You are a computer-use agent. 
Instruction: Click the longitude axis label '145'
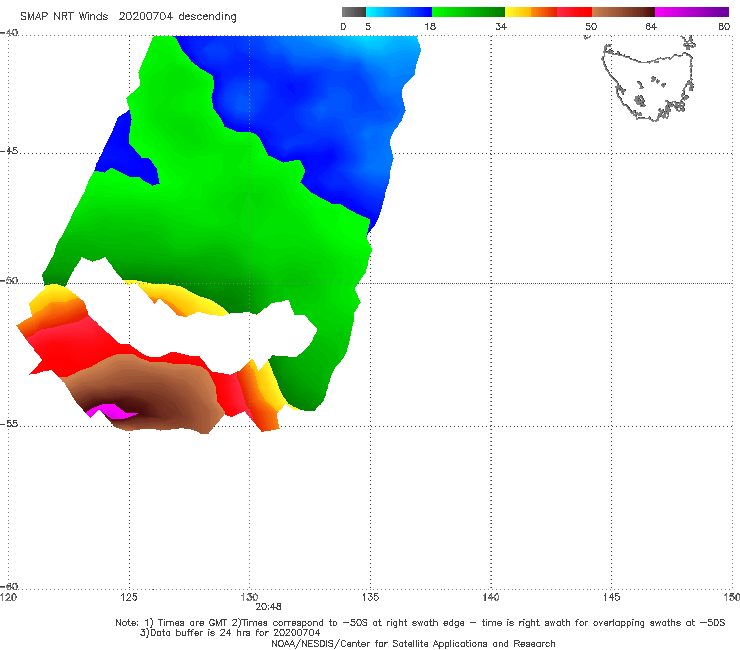[612, 598]
